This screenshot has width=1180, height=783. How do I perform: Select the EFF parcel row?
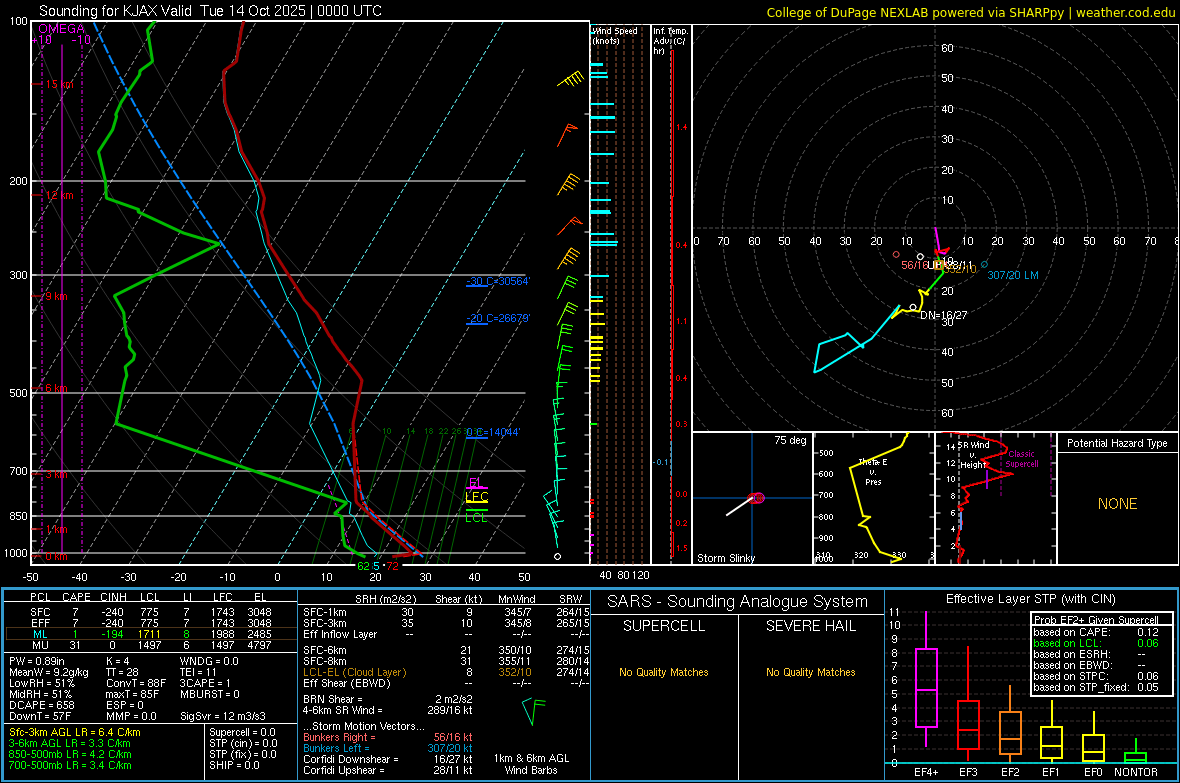pos(151,623)
